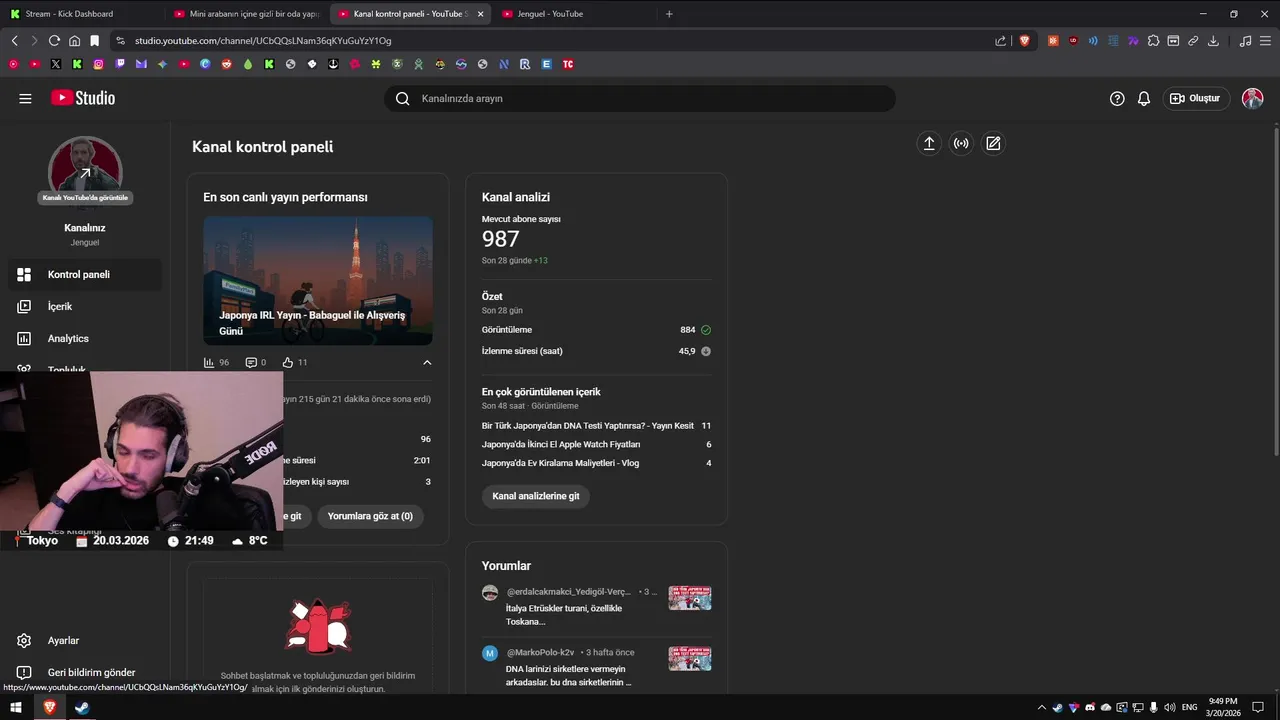
Task: Open the Twitch bookmark icon
Action: coord(120,64)
